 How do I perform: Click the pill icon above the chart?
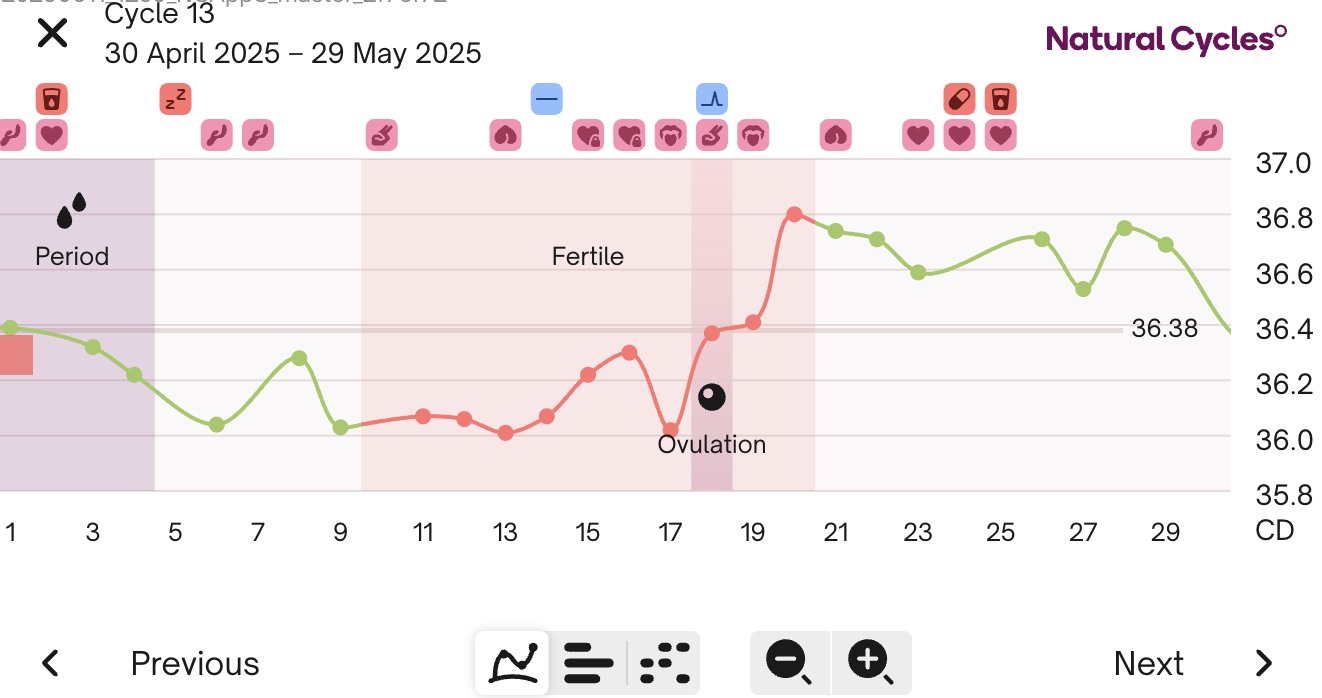tap(959, 99)
